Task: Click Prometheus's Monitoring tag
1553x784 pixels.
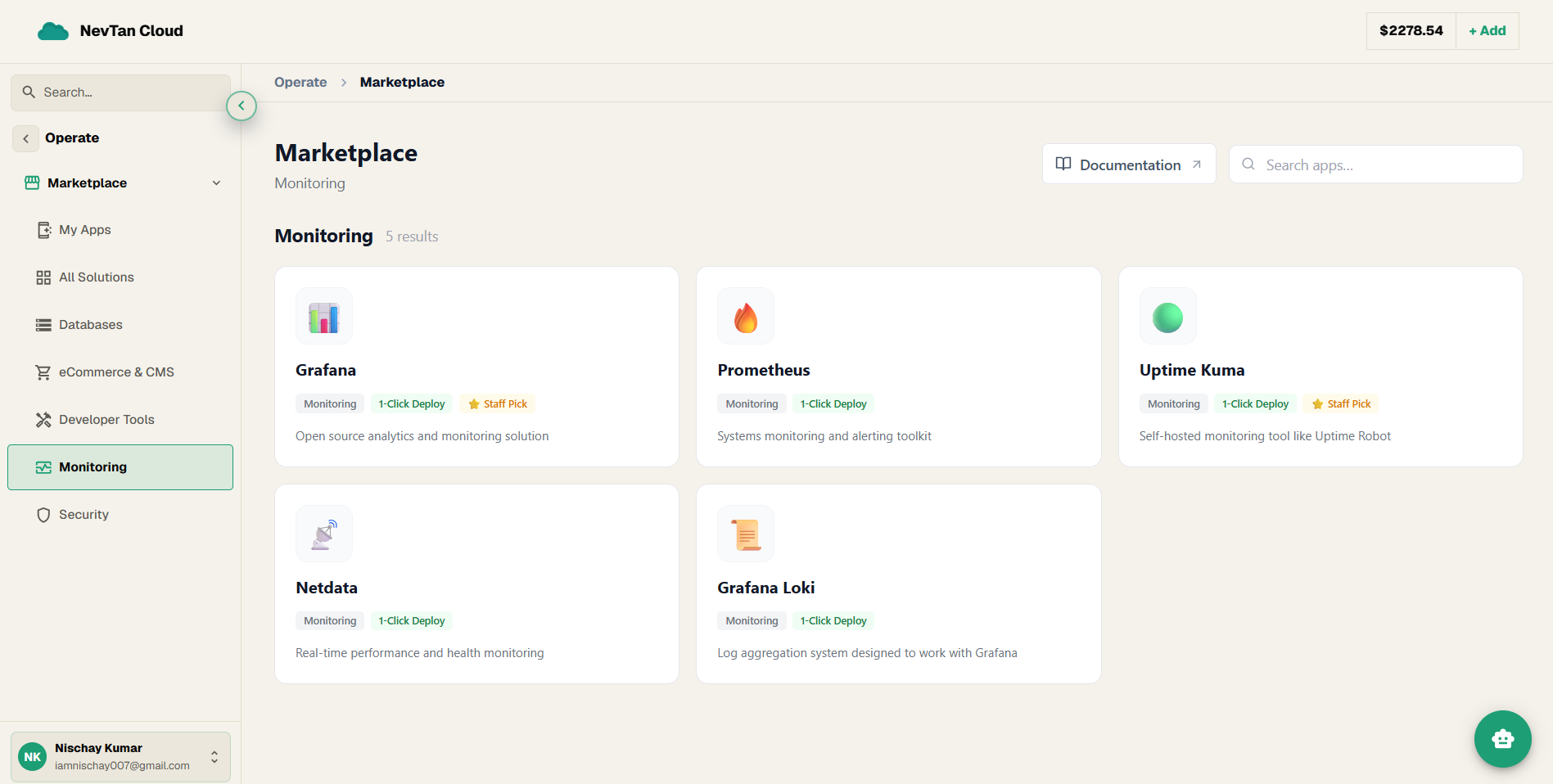Action: pos(752,404)
